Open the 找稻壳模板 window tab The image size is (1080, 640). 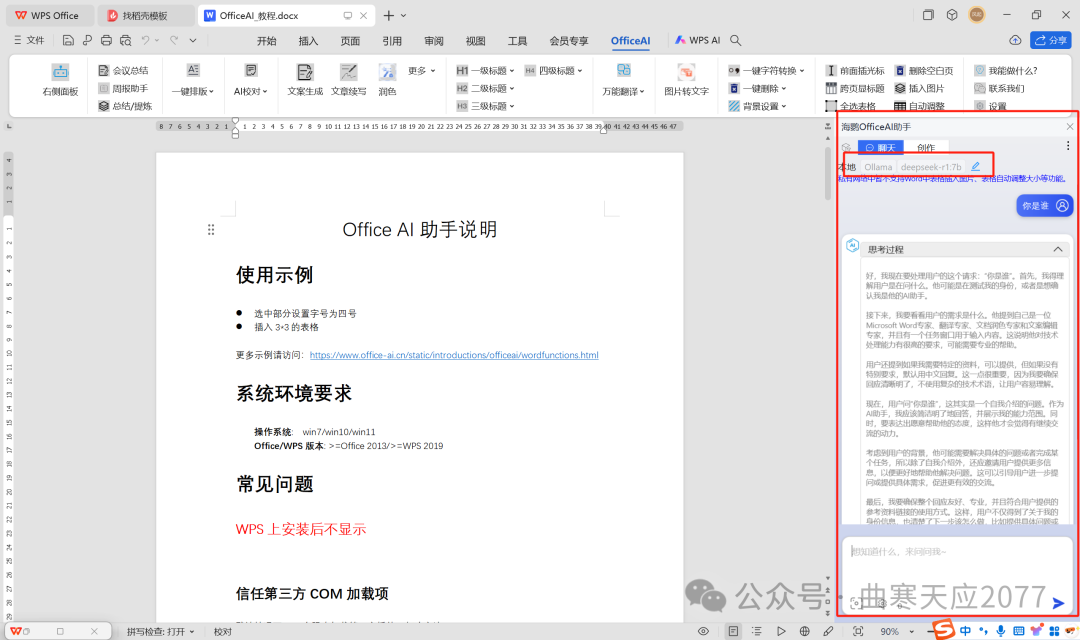coord(145,15)
